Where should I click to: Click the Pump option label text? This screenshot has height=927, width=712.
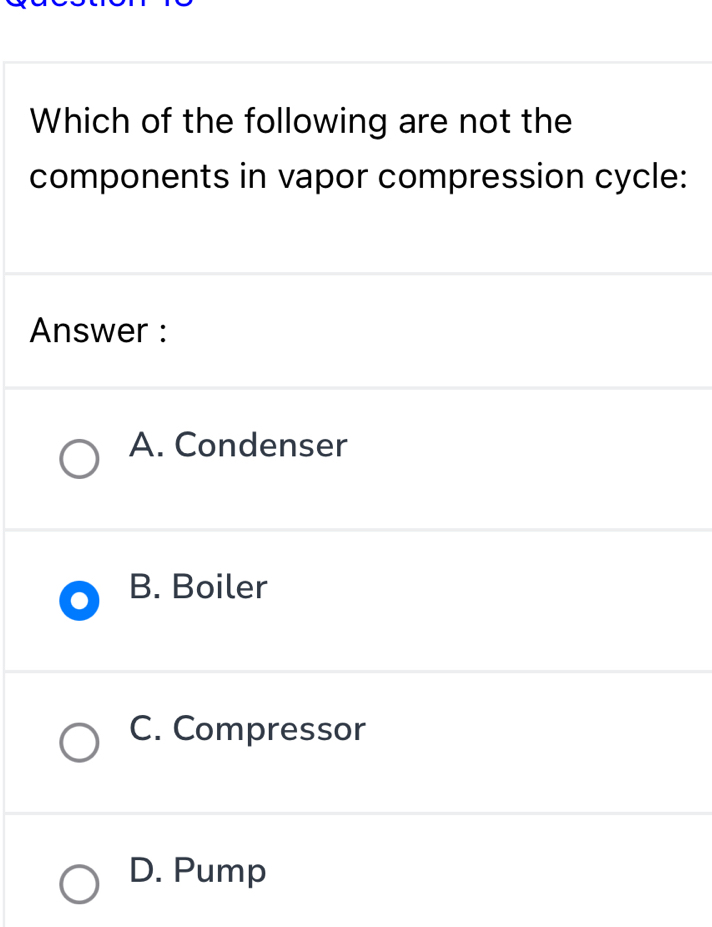pos(197,870)
